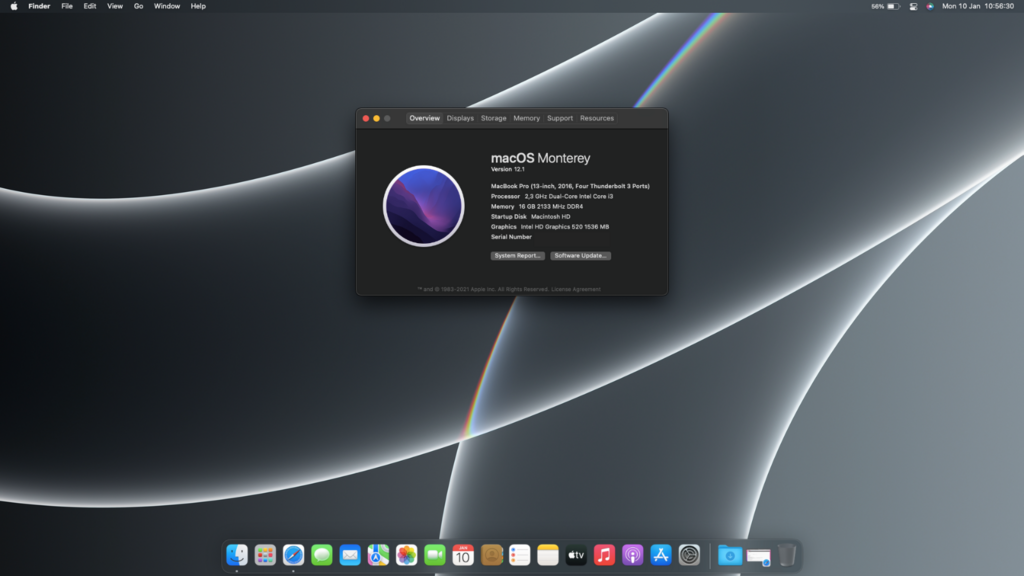1024x576 pixels.
Task: Click the battery status indicator
Action: point(893,6)
